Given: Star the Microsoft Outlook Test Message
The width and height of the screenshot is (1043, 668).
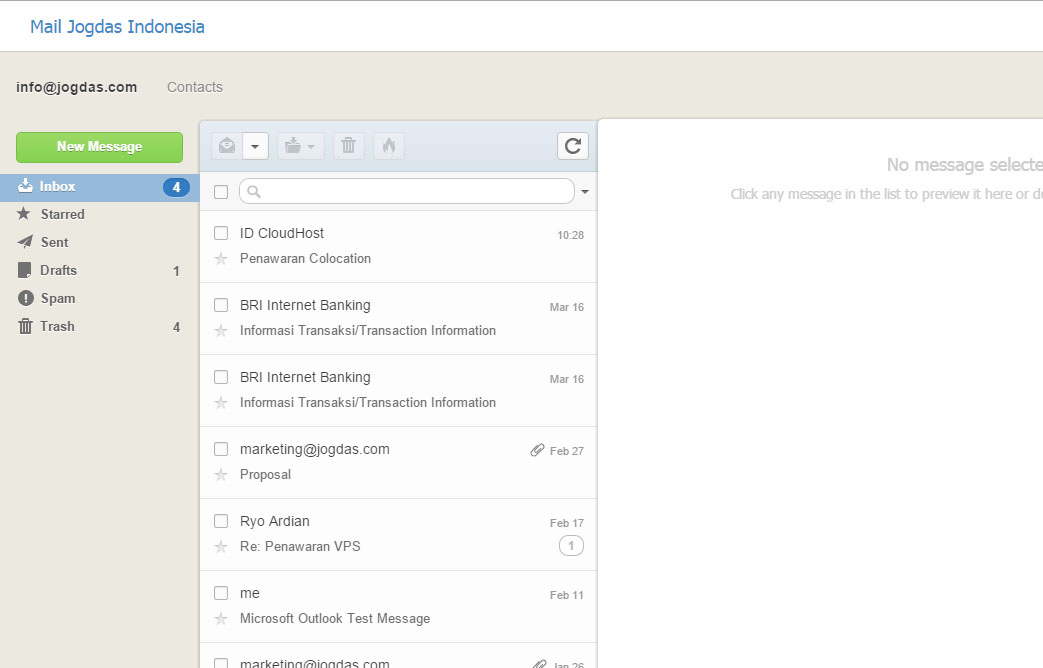Looking at the screenshot, I should (x=221, y=619).
